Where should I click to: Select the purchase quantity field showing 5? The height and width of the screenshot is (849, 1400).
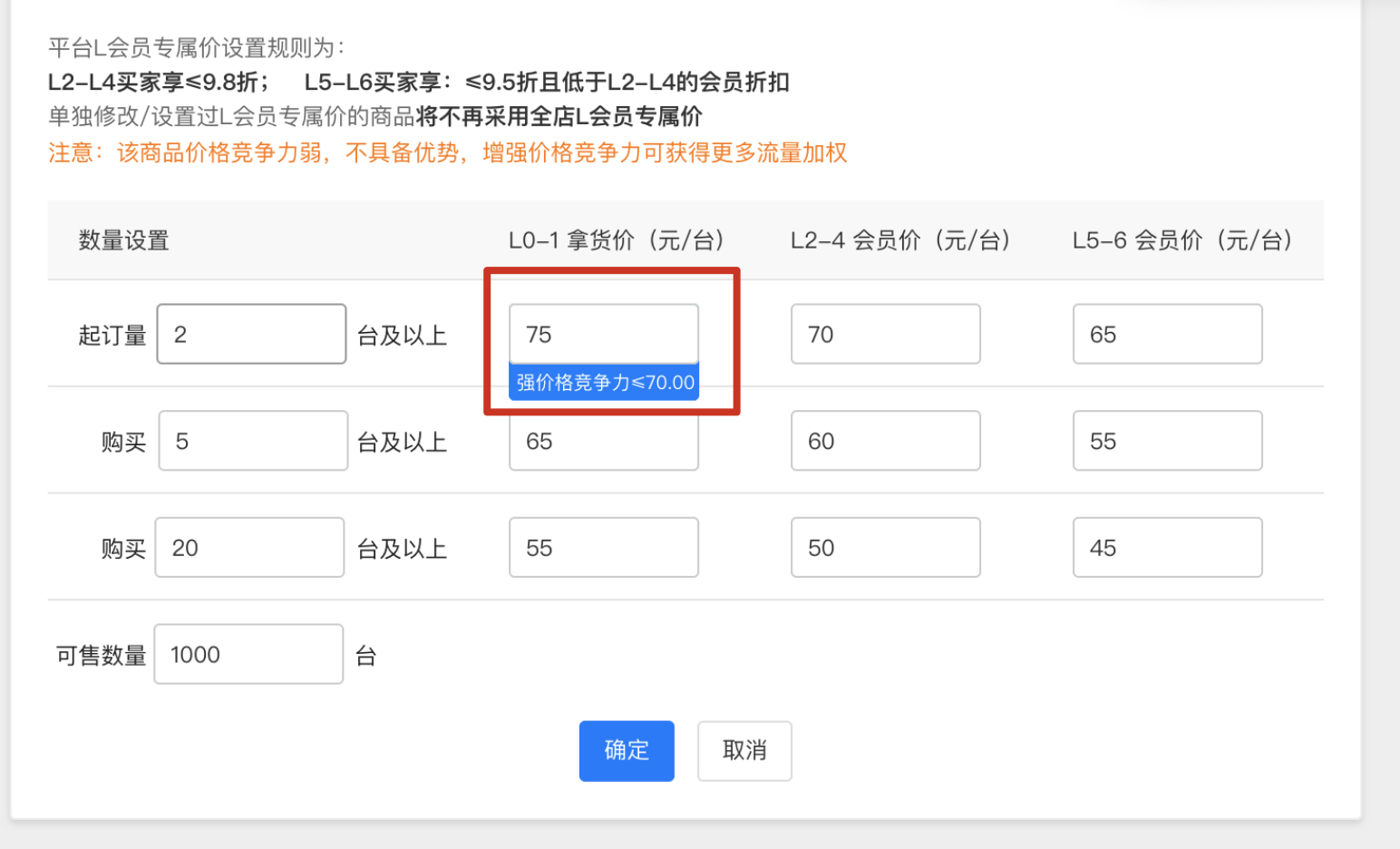[x=253, y=441]
